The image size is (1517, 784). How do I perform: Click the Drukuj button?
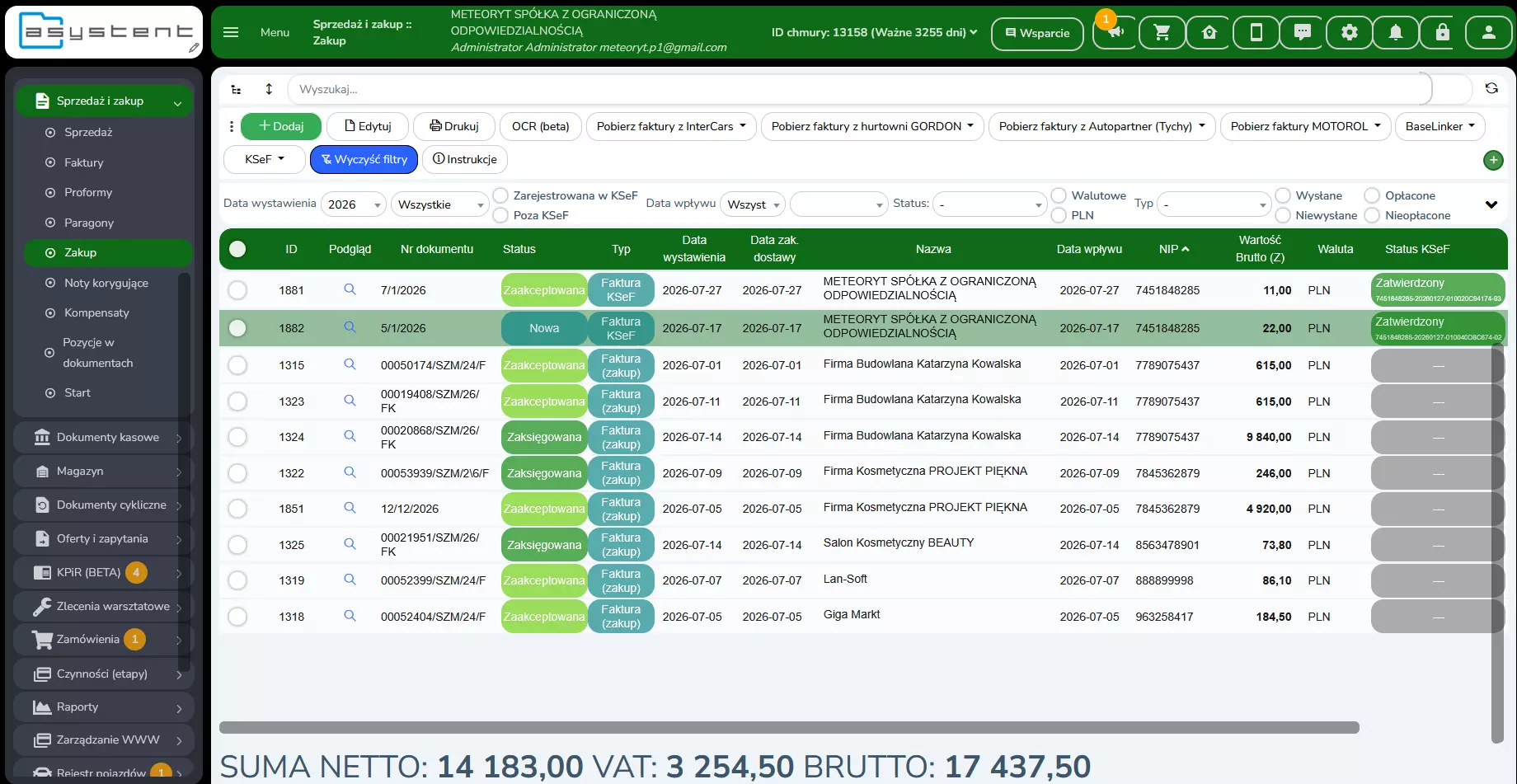(x=454, y=126)
